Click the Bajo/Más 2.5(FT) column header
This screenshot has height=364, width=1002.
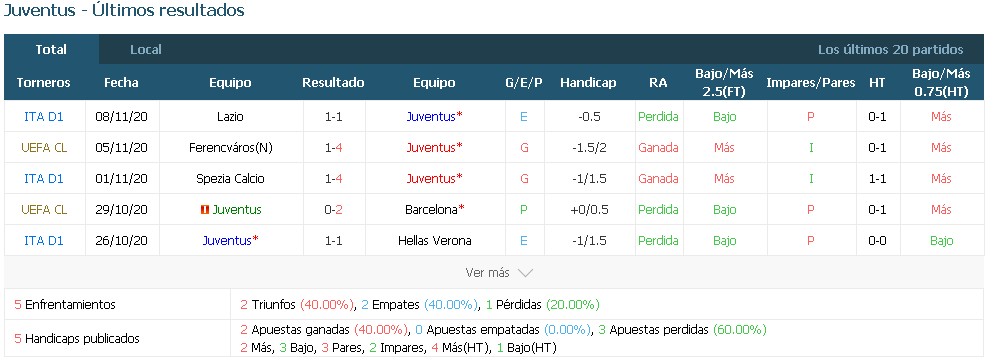click(724, 82)
